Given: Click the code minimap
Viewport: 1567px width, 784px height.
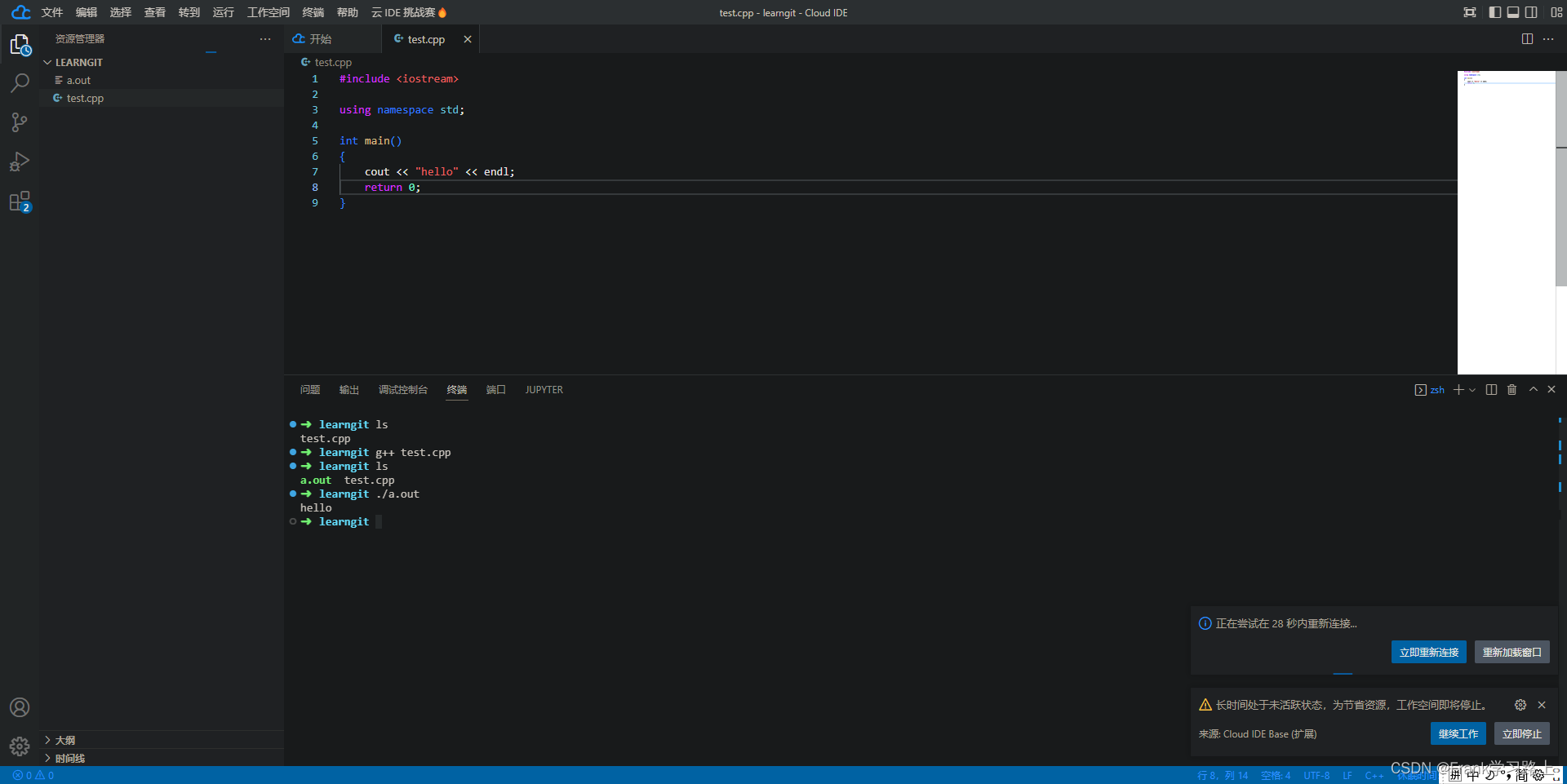Looking at the screenshot, I should [1507, 222].
